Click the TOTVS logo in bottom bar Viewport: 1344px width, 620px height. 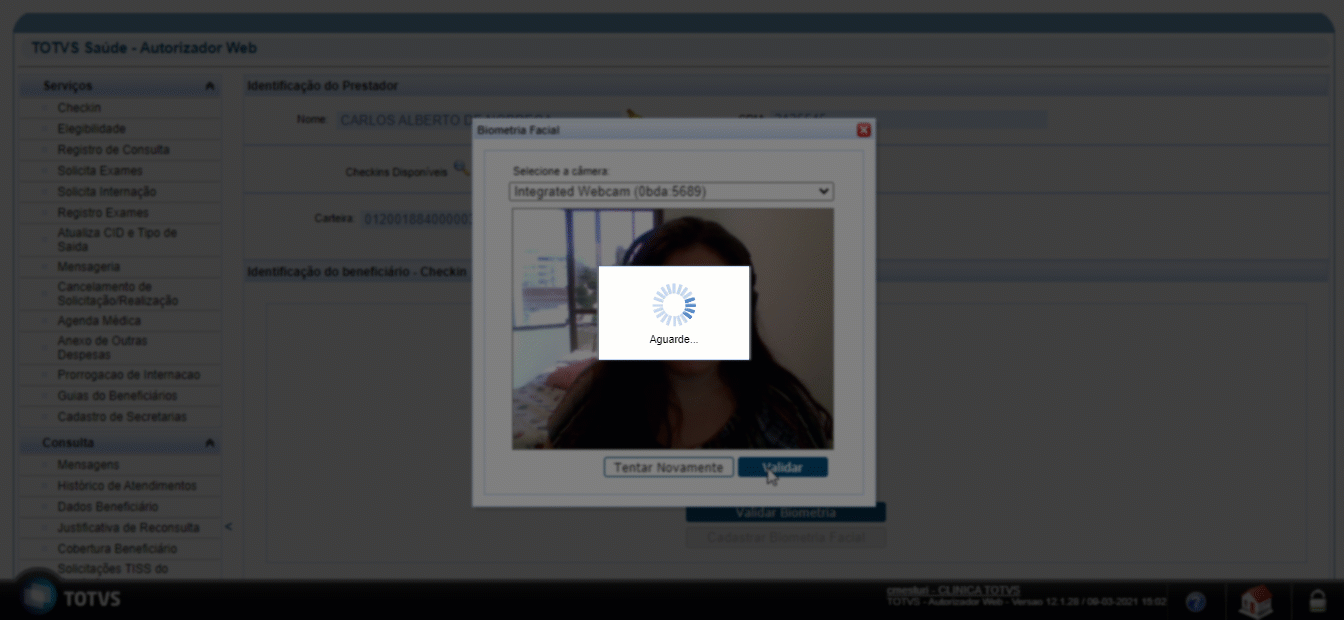[70, 598]
